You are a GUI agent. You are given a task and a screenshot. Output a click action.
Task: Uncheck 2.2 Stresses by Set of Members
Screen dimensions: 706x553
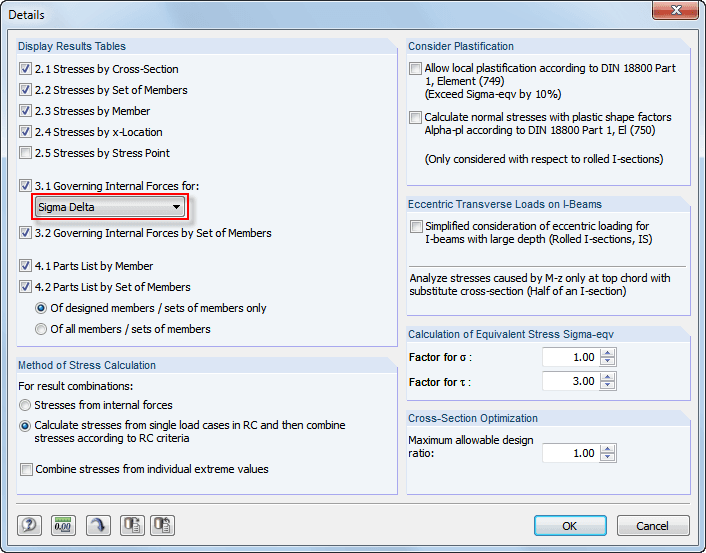25,90
